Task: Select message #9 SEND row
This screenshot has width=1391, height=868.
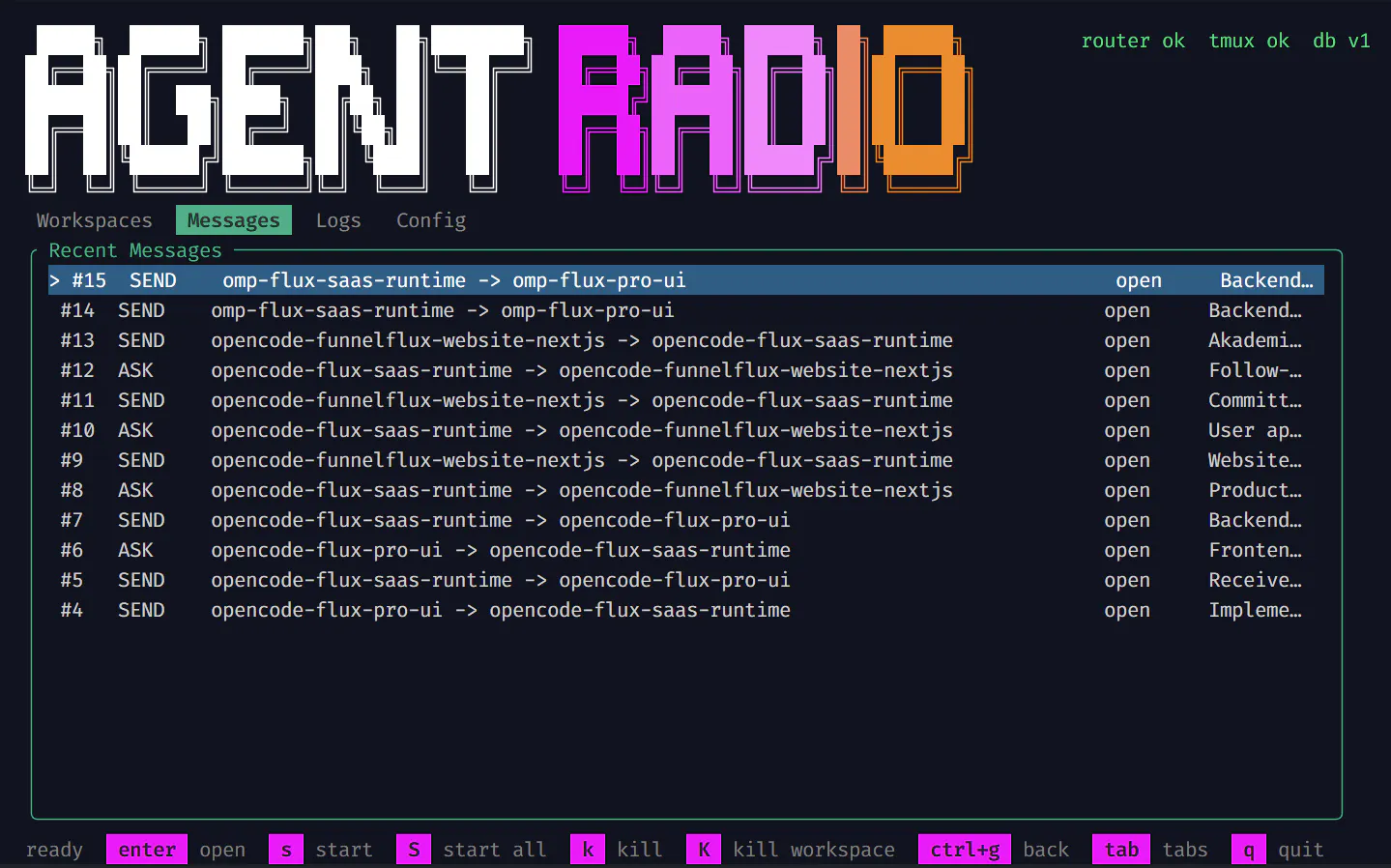Action: tap(686, 460)
